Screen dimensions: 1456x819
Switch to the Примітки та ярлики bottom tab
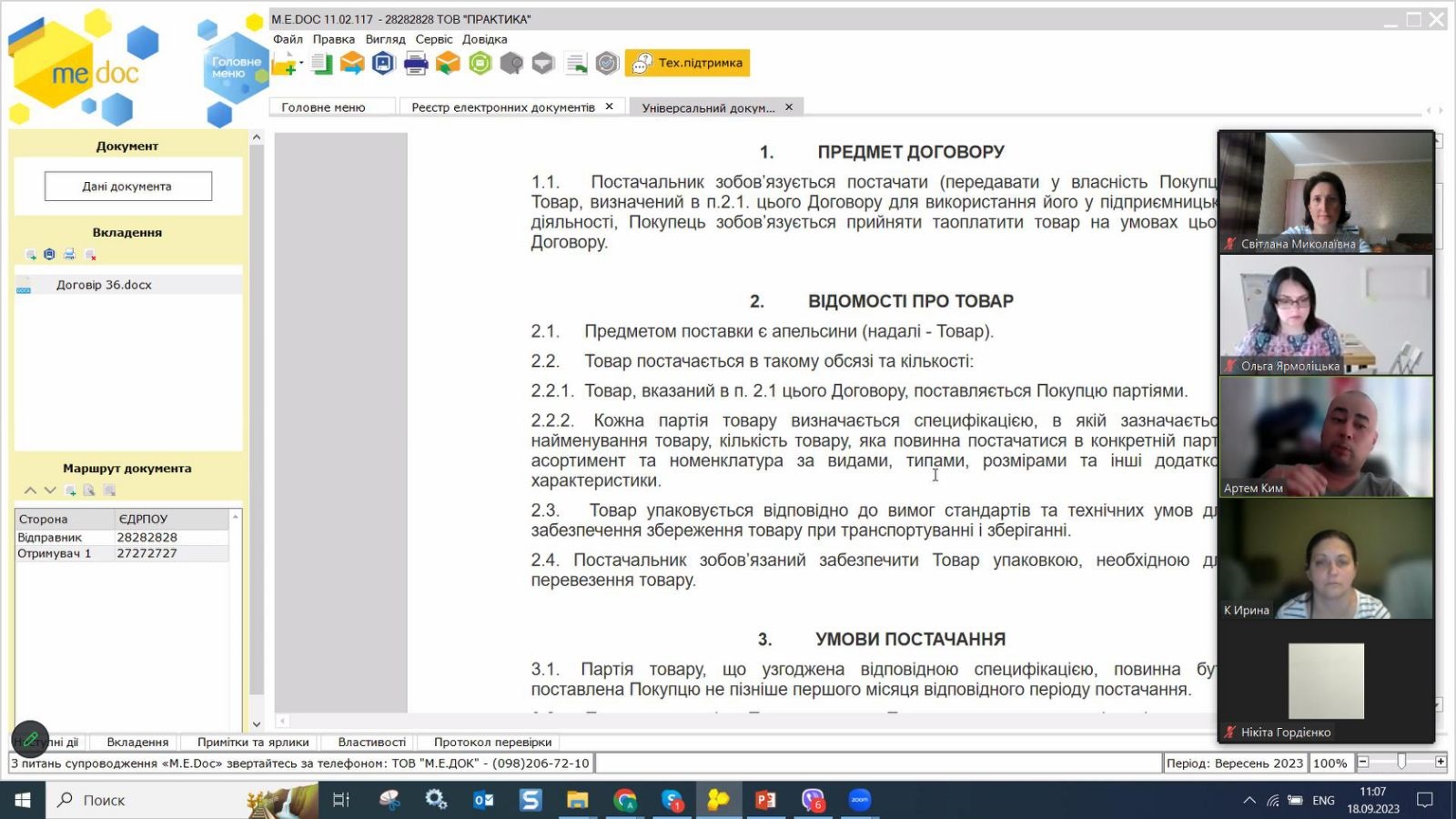point(253,742)
